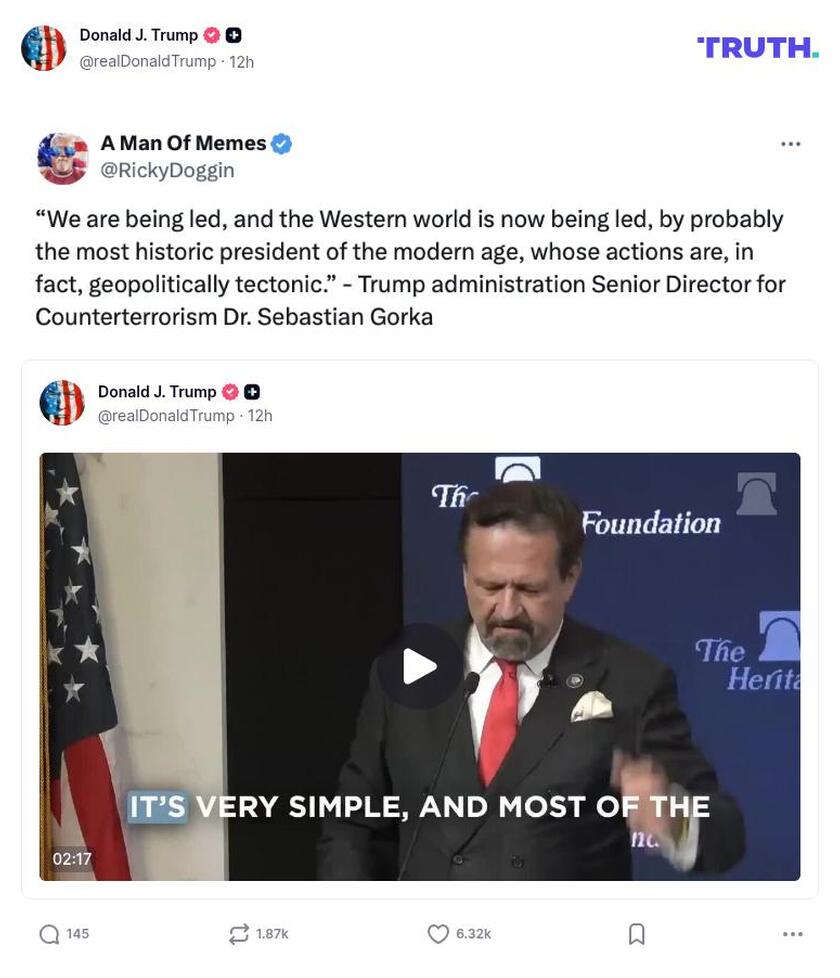
Task: Open the bottom more options ellipsis
Action: (792, 934)
